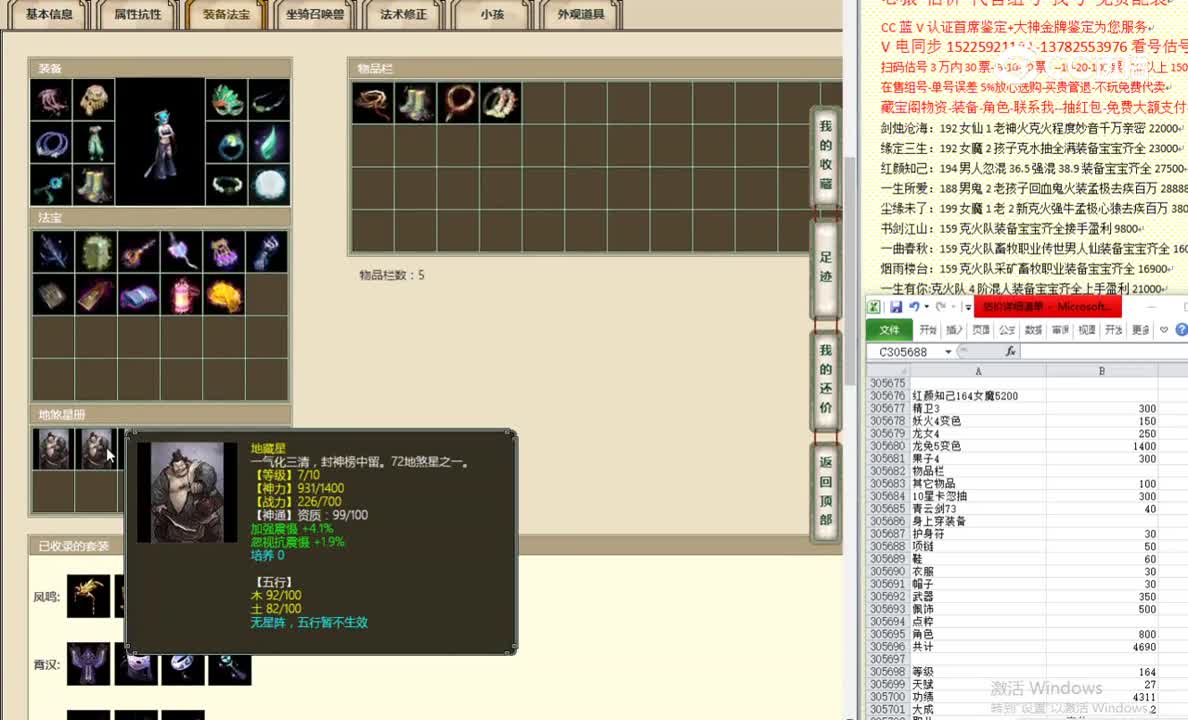Click the purple lantern treasure icon

pyautogui.click(x=181, y=294)
